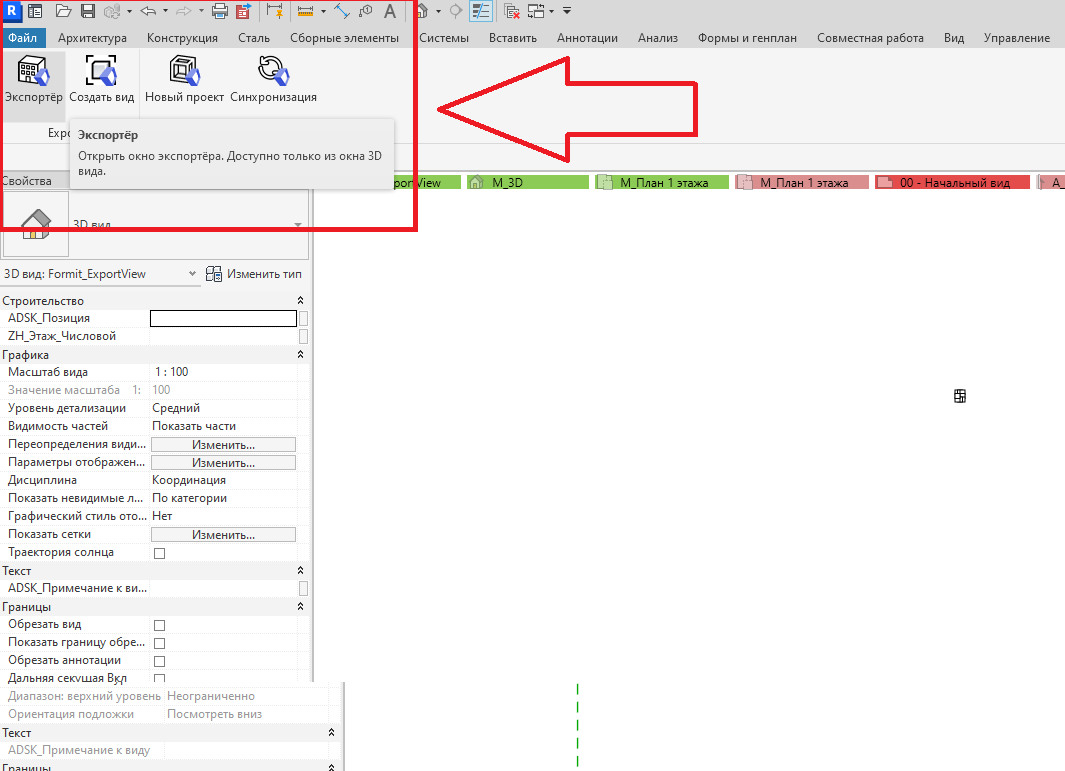Click the small associate-parameter button beside ADSK_Позиция
Viewport: 1065px width, 771px height.
(304, 318)
